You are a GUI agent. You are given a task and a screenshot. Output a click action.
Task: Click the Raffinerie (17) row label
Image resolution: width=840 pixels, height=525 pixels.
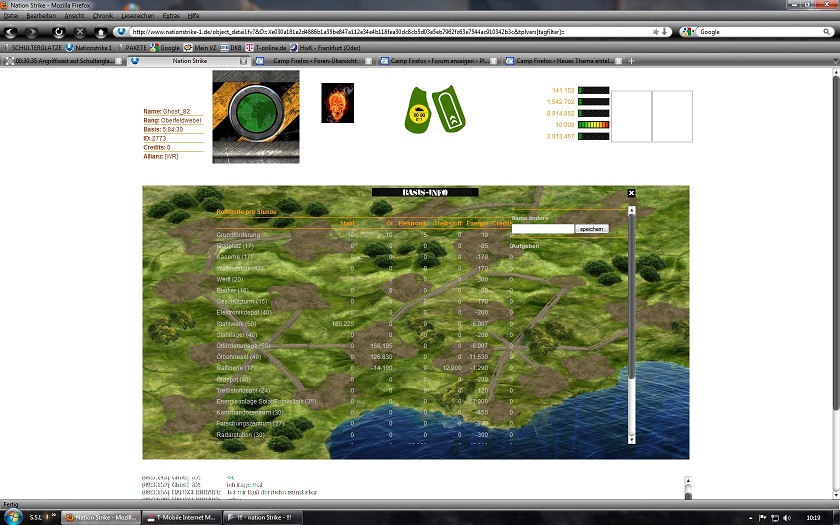pos(235,368)
